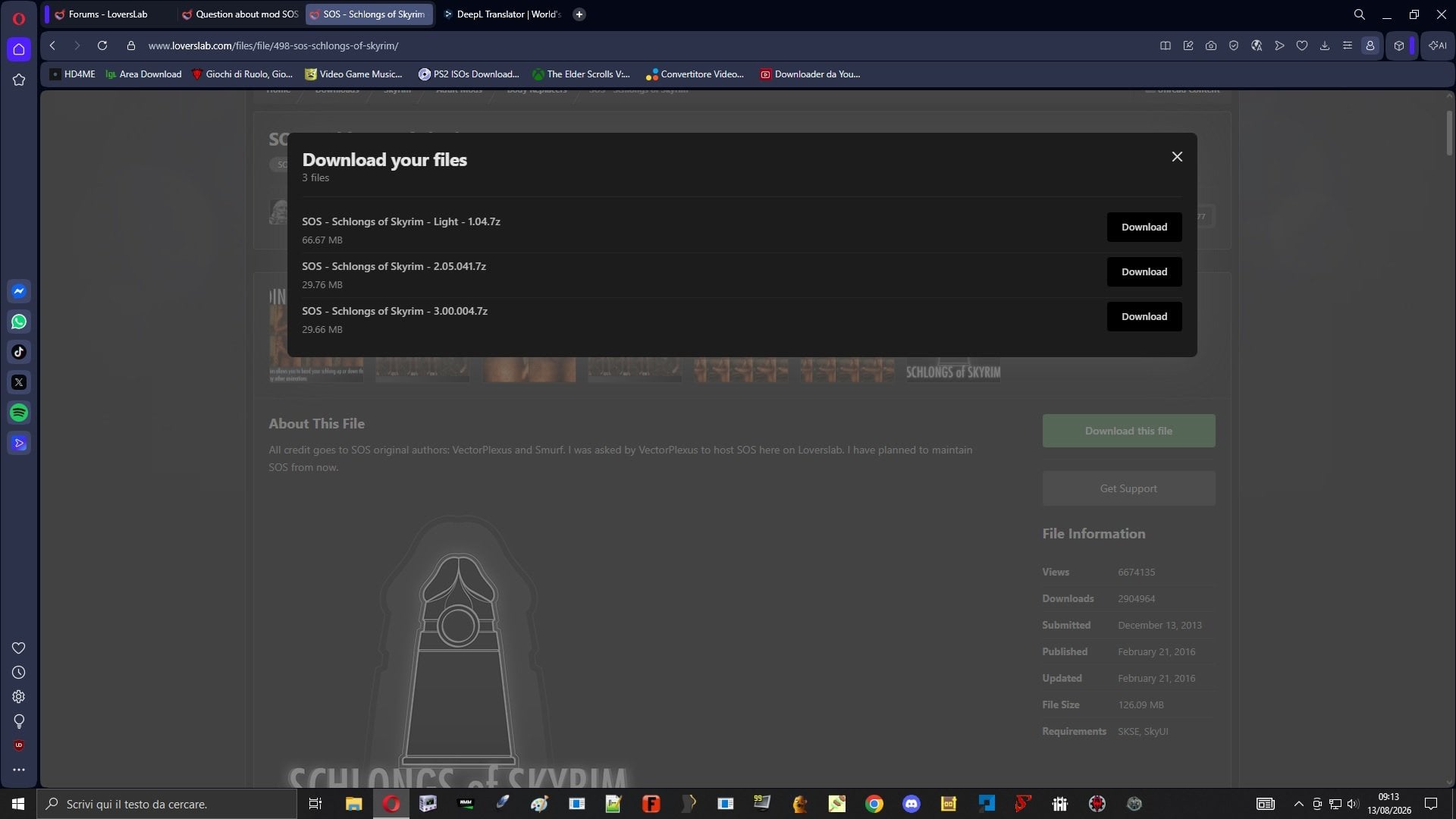
Task: Download SOS 2.05.041.7z file
Action: click(1144, 271)
